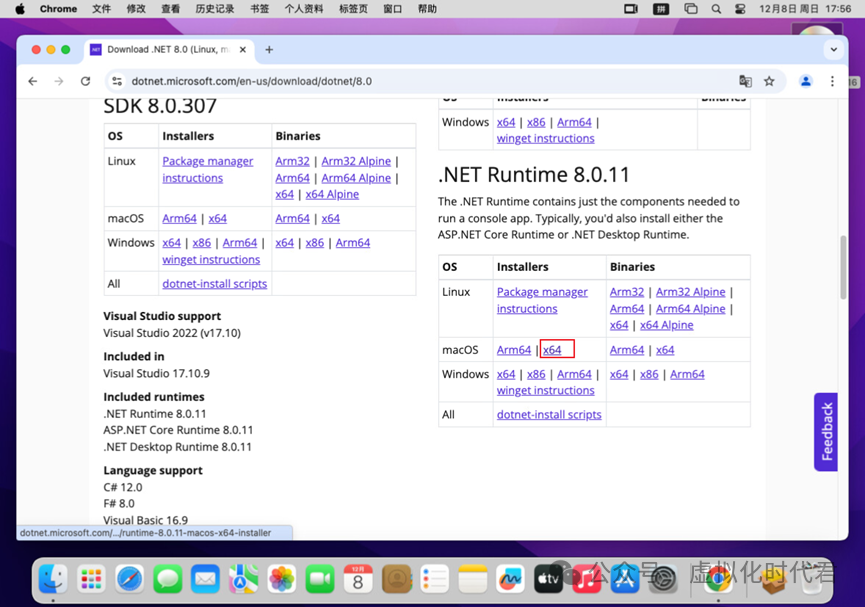
Task: Click the ".NET Runtime 8.0.11" heading
Action: click(533, 175)
